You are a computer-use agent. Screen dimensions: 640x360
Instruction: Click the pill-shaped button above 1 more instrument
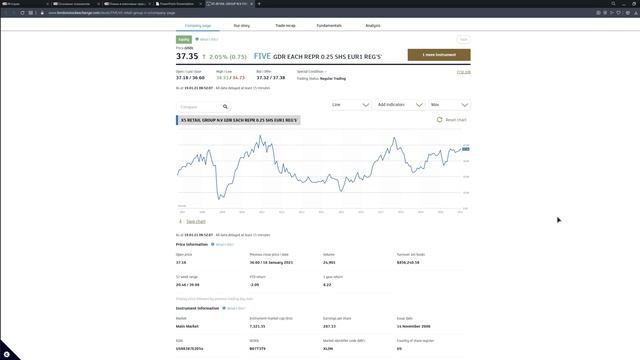tap(463, 39)
